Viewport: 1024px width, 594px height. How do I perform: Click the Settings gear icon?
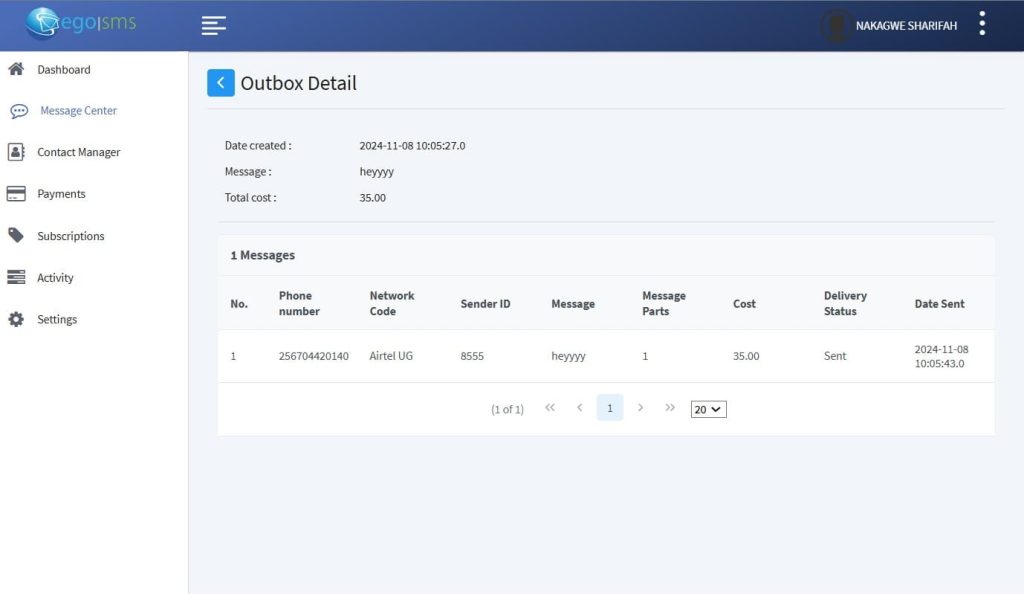(x=16, y=320)
